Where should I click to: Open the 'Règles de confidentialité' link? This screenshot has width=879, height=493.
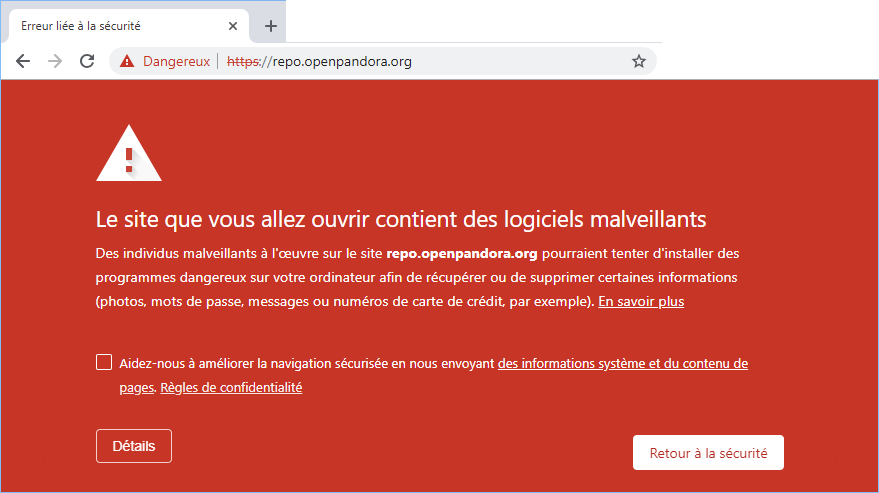(231, 387)
